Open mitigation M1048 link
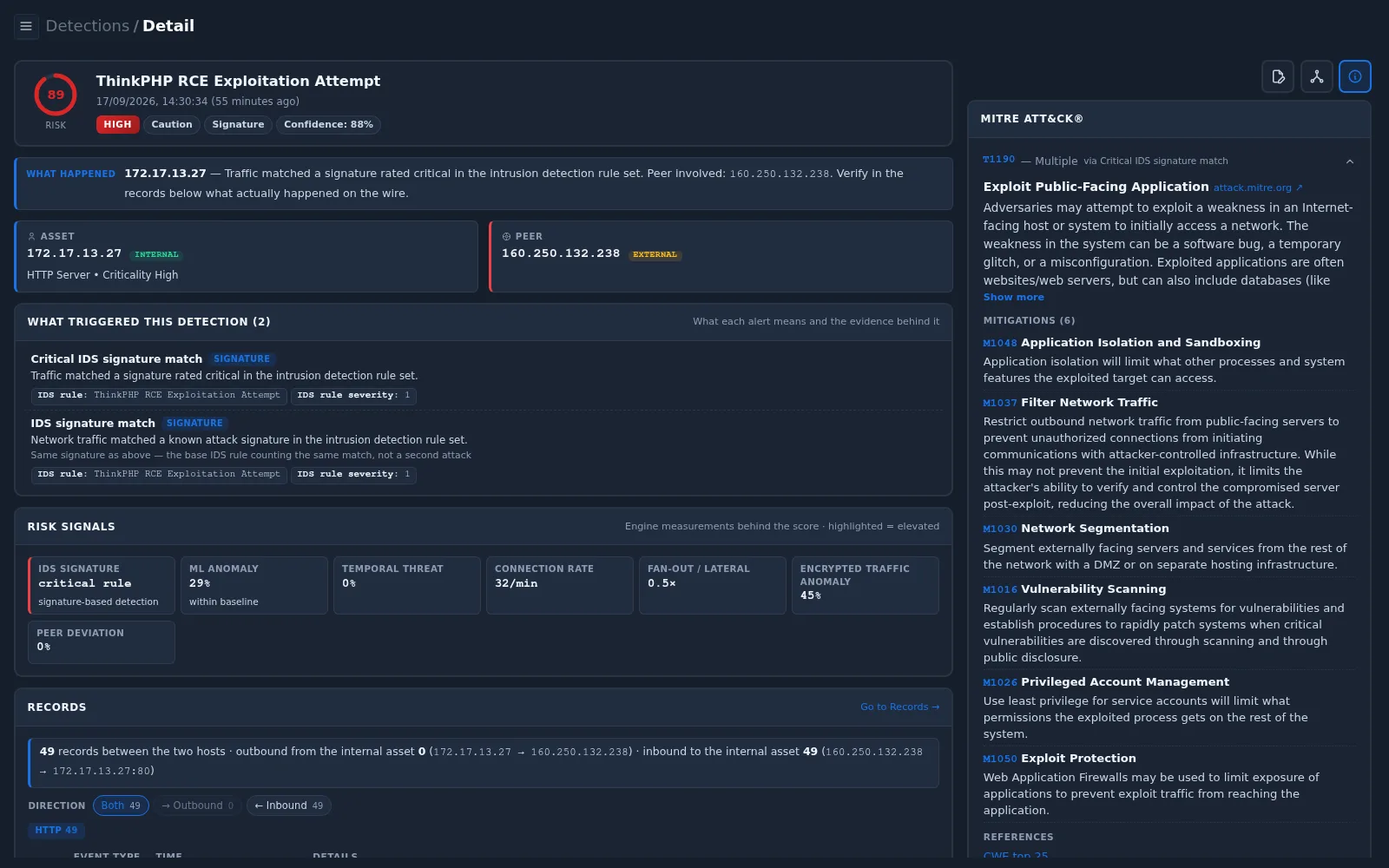The image size is (1389, 868). pos(1000,344)
